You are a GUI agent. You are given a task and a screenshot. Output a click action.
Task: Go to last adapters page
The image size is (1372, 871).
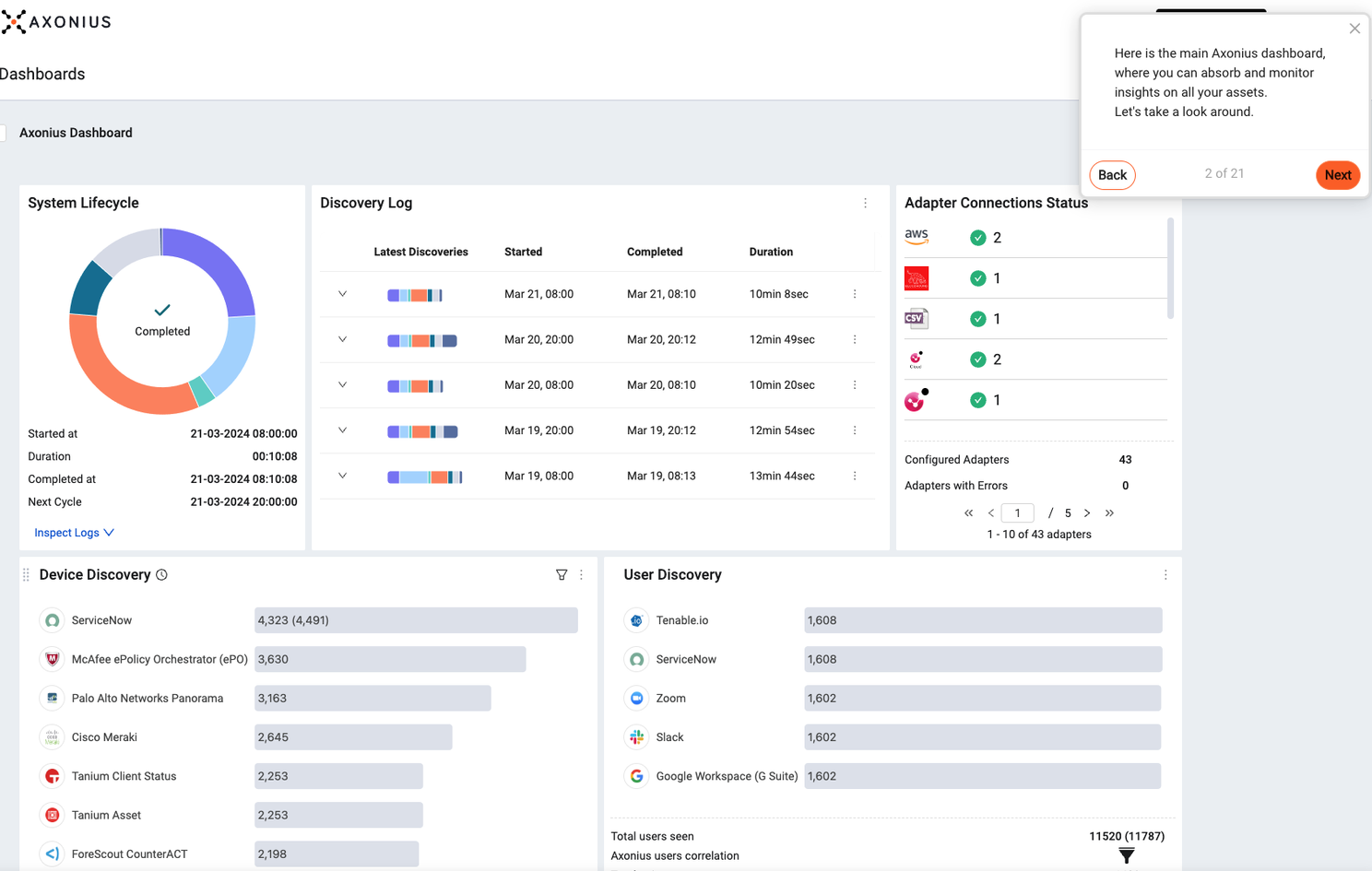point(1109,513)
